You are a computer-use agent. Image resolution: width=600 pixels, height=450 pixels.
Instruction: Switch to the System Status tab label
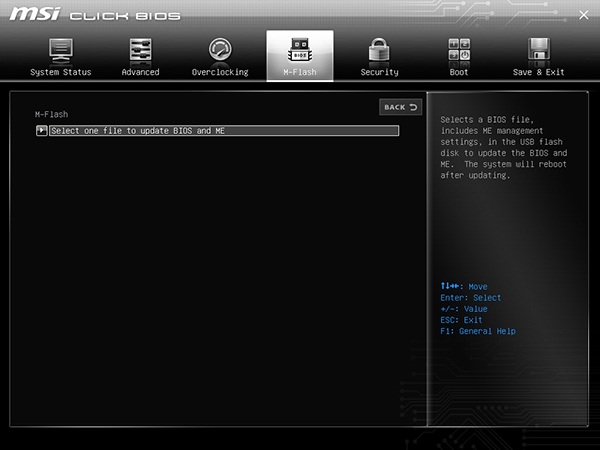61,72
